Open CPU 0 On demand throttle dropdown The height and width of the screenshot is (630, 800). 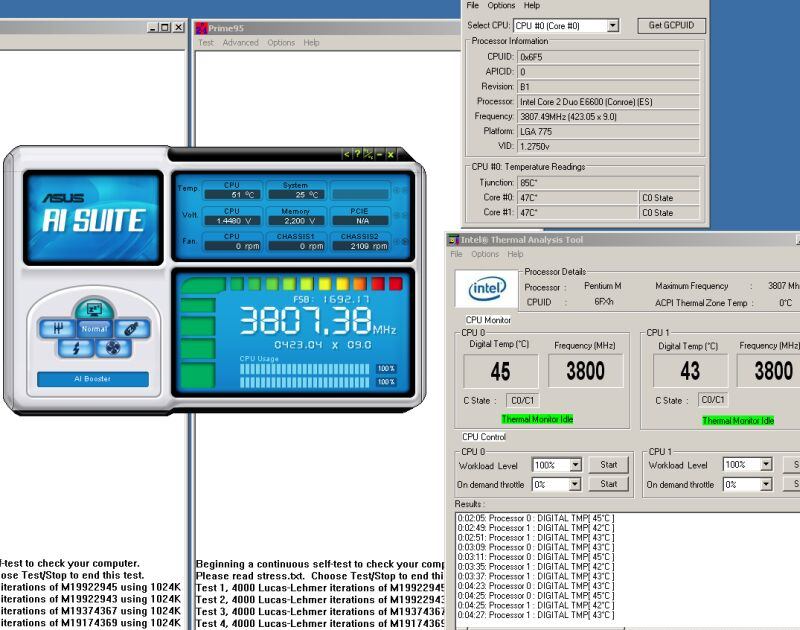click(575, 484)
